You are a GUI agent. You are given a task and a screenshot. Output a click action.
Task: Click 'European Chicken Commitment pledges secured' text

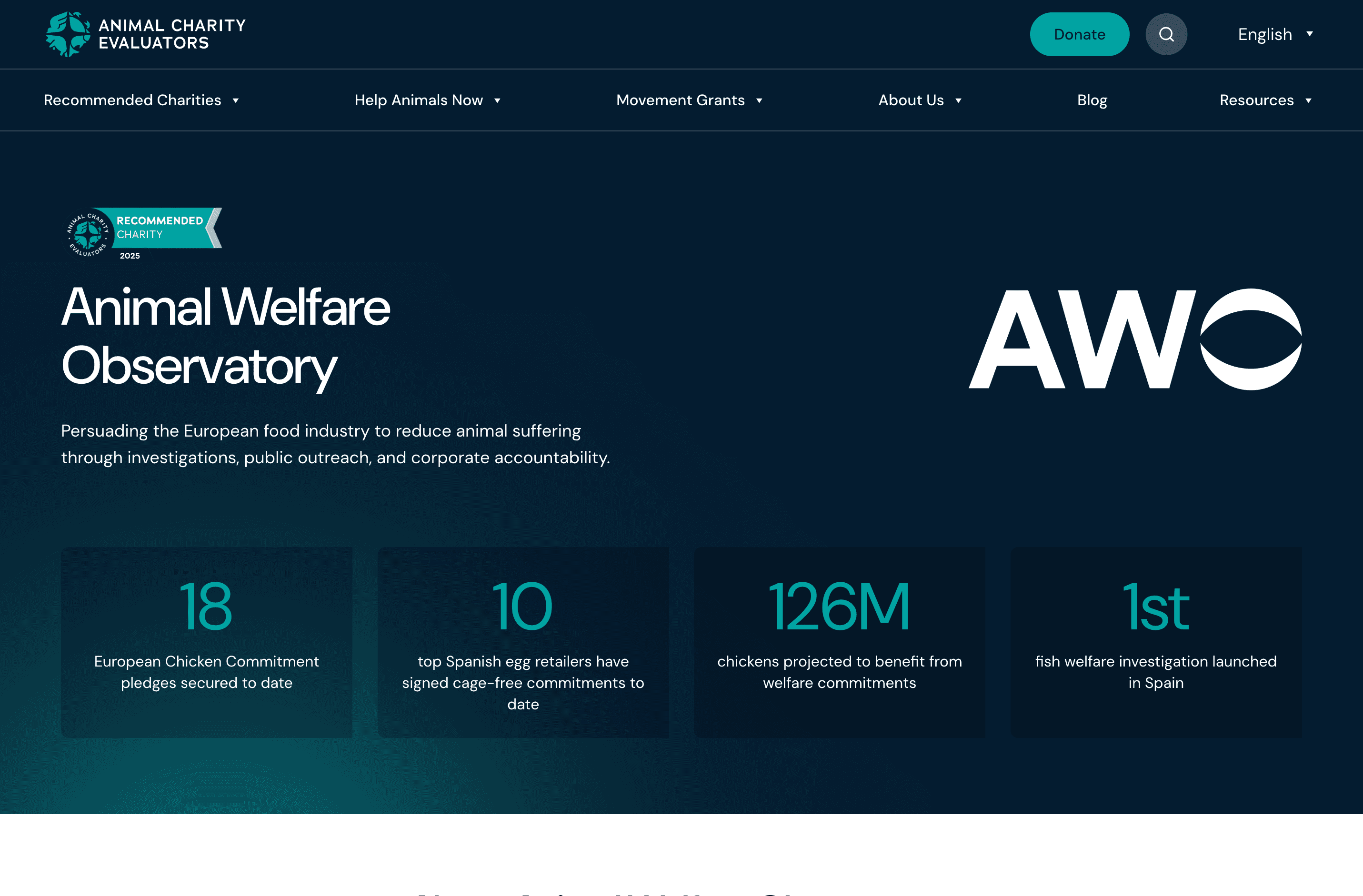pos(207,672)
